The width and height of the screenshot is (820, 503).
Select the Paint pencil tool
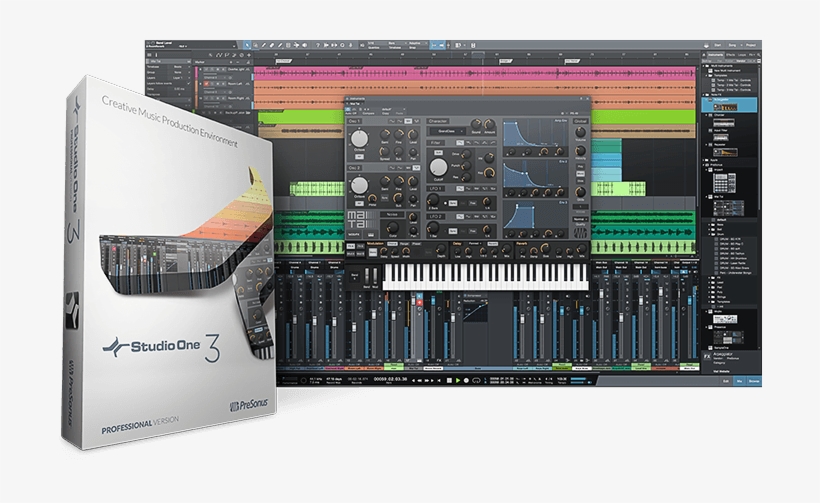(x=280, y=45)
